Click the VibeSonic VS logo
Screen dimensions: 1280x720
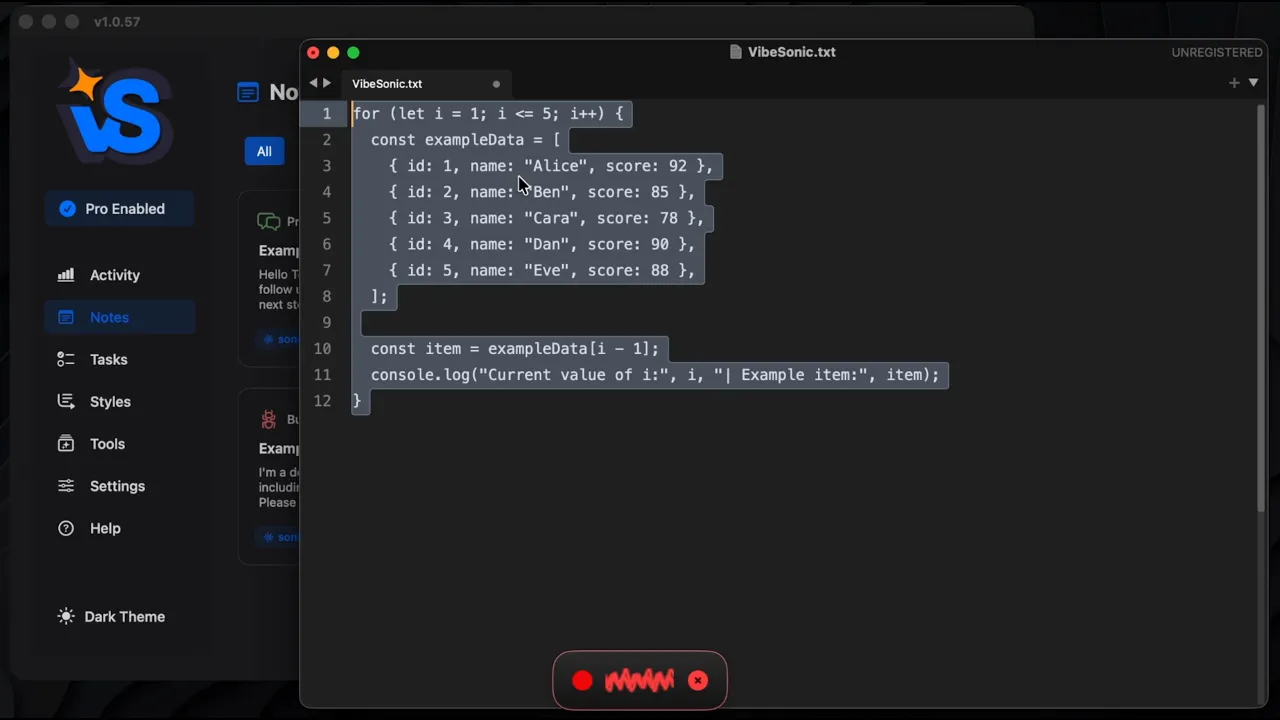pyautogui.click(x=115, y=112)
